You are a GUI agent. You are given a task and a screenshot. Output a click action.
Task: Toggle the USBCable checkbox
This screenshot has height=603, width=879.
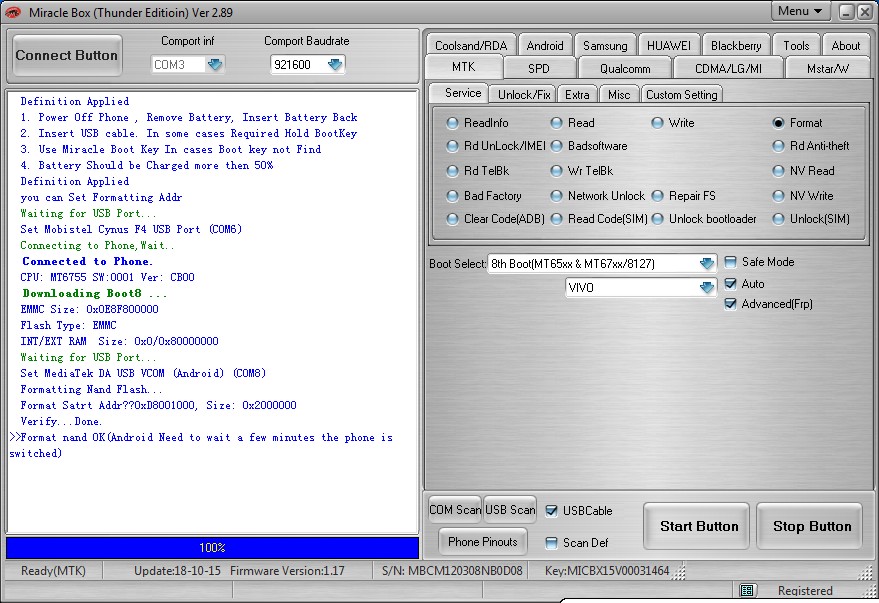(x=552, y=511)
